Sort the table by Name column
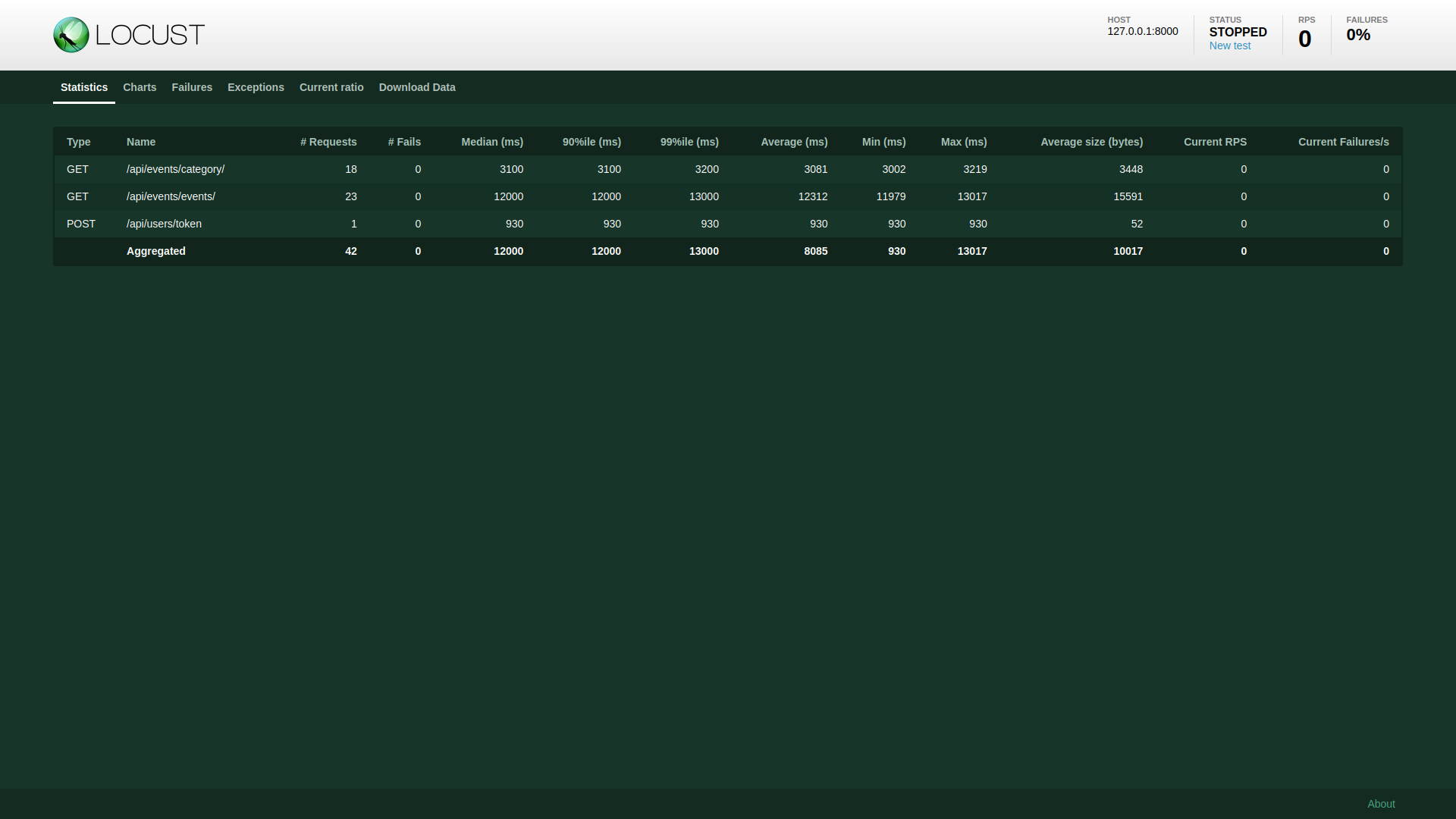The image size is (1456, 819). 140,142
